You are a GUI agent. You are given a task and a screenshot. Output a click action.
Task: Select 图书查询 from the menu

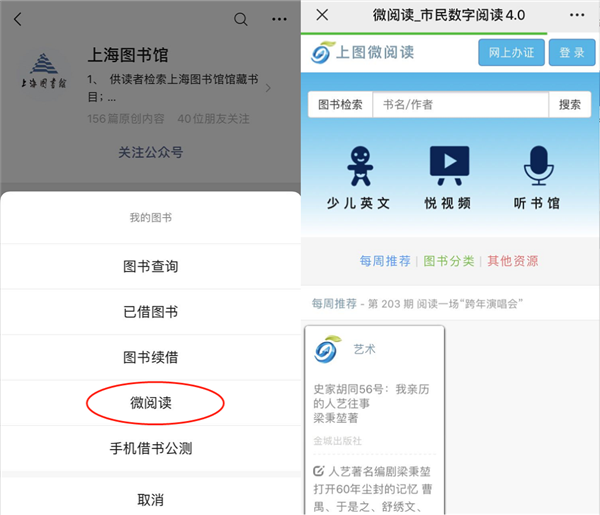tap(150, 266)
